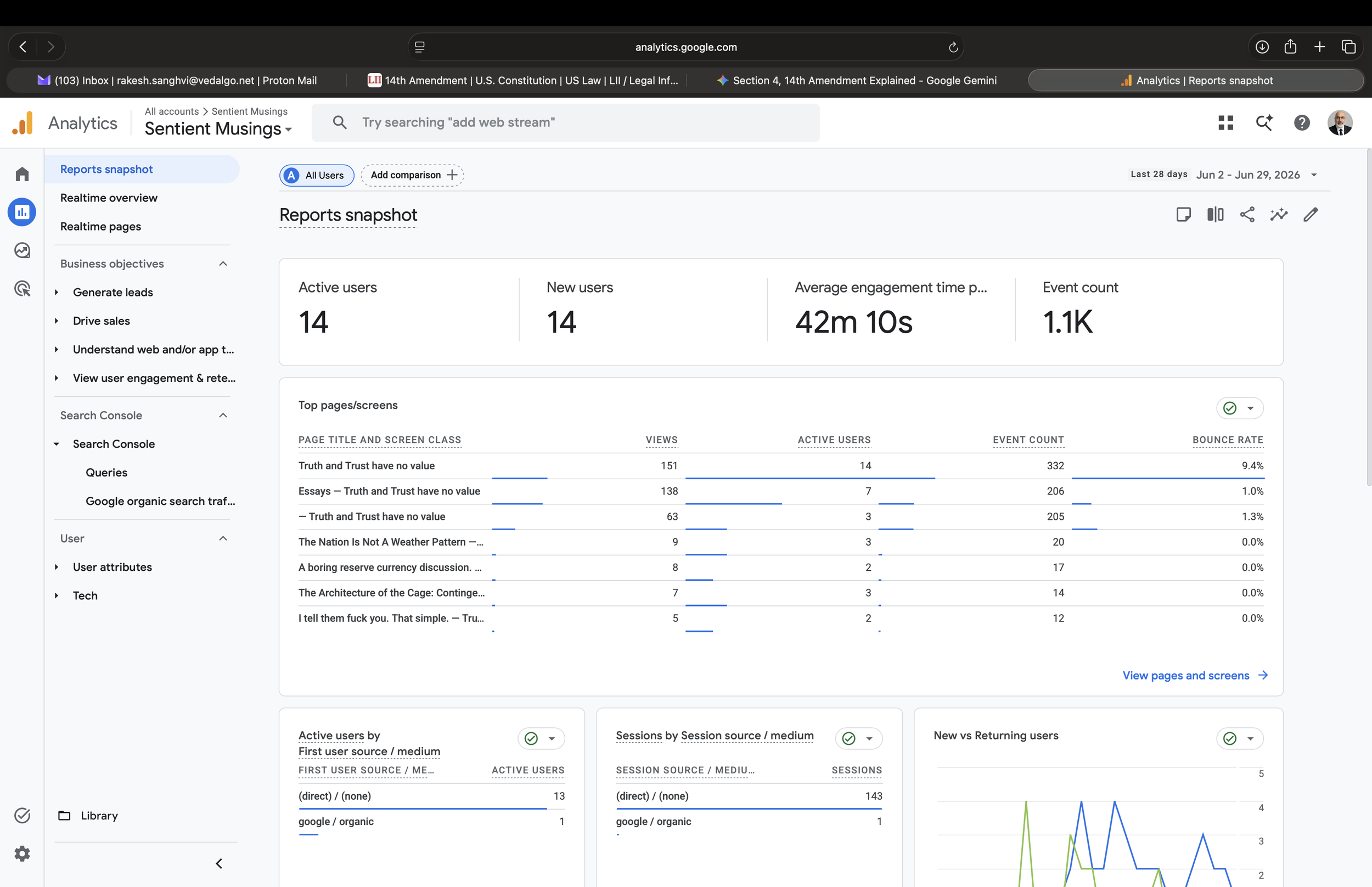Click the search field 'Try searching add web stream'

pyautogui.click(x=565, y=123)
